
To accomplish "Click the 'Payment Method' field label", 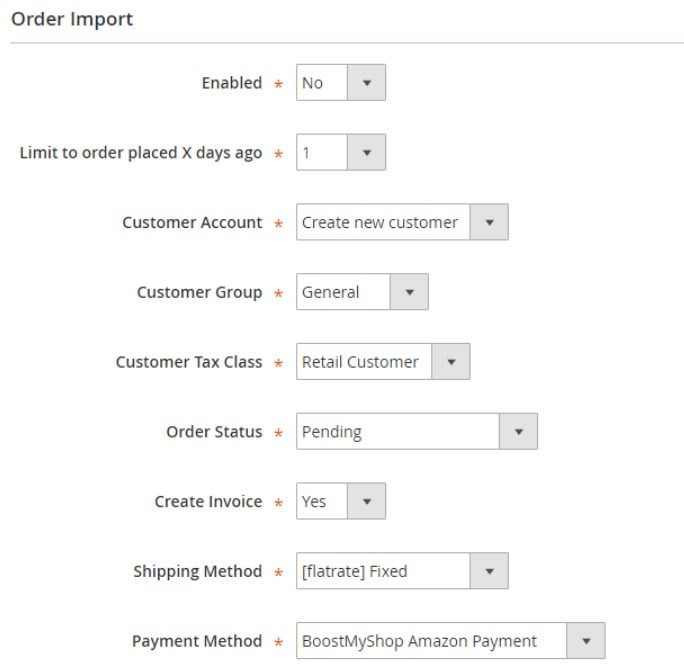I will click(197, 641).
